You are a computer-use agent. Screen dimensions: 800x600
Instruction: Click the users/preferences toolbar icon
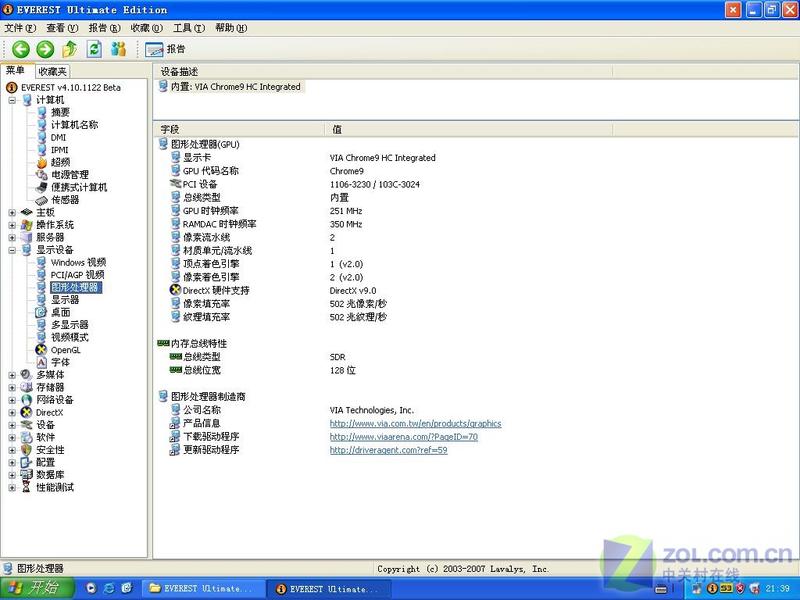coord(118,49)
